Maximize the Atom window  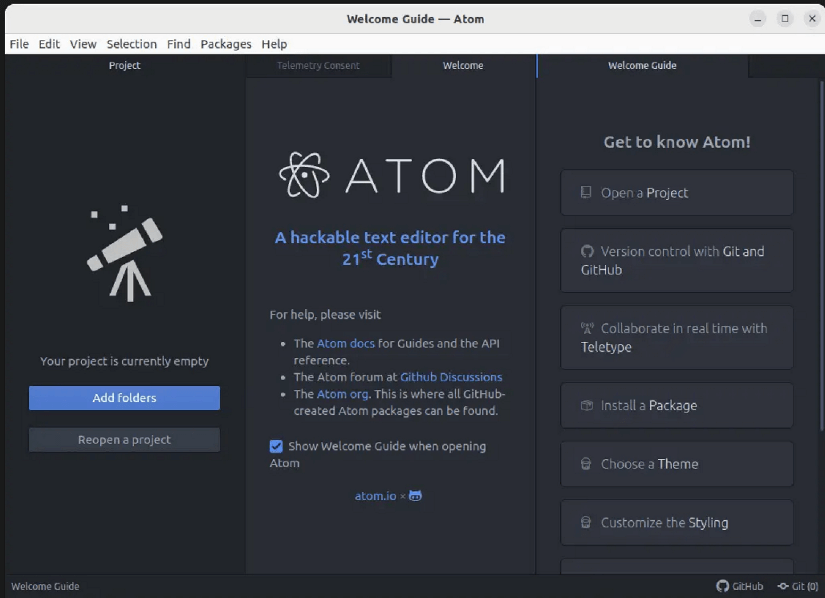(x=785, y=19)
